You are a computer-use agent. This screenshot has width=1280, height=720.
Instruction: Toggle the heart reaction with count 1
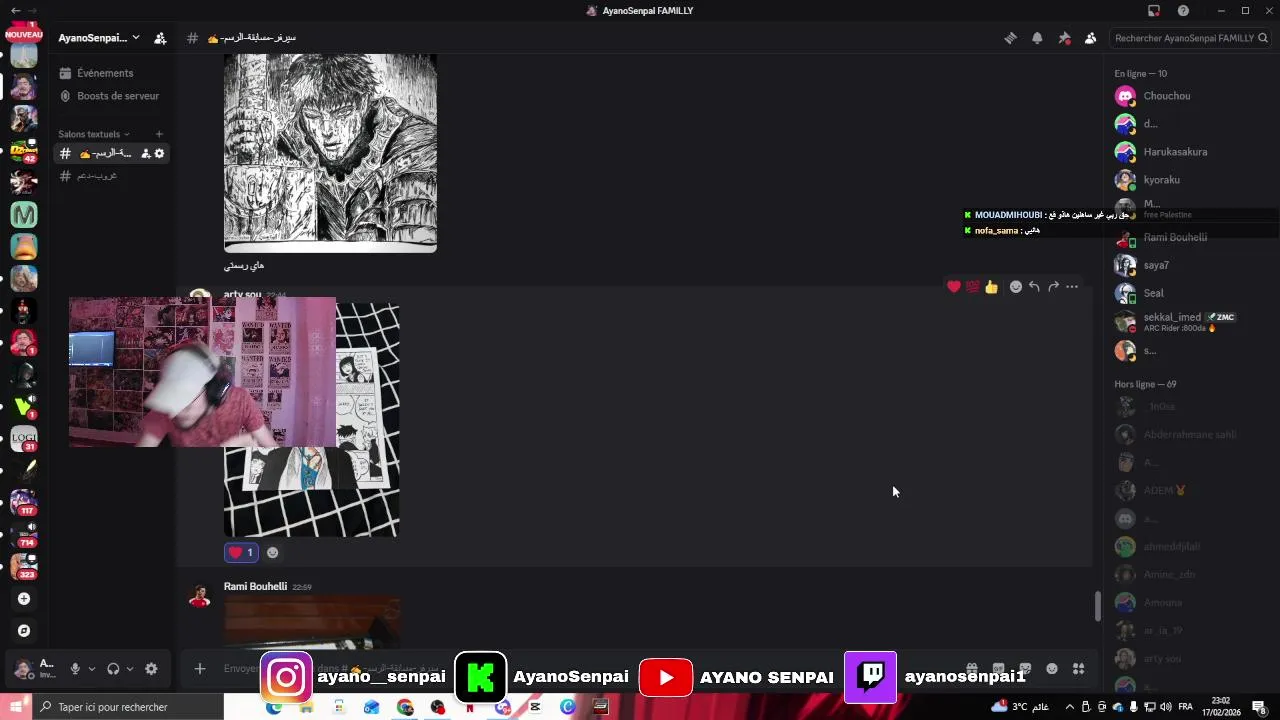[241, 552]
